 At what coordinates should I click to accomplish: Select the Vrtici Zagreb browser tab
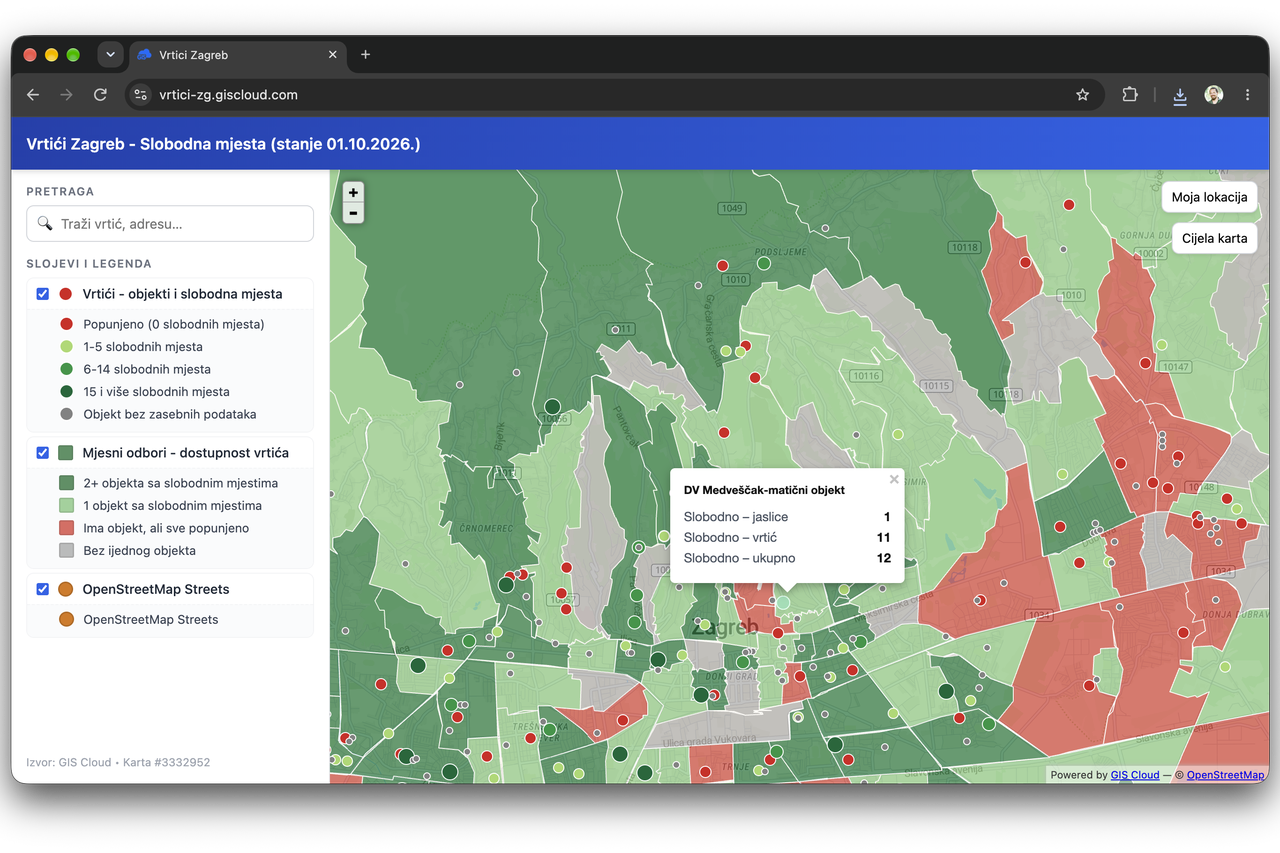pos(236,54)
